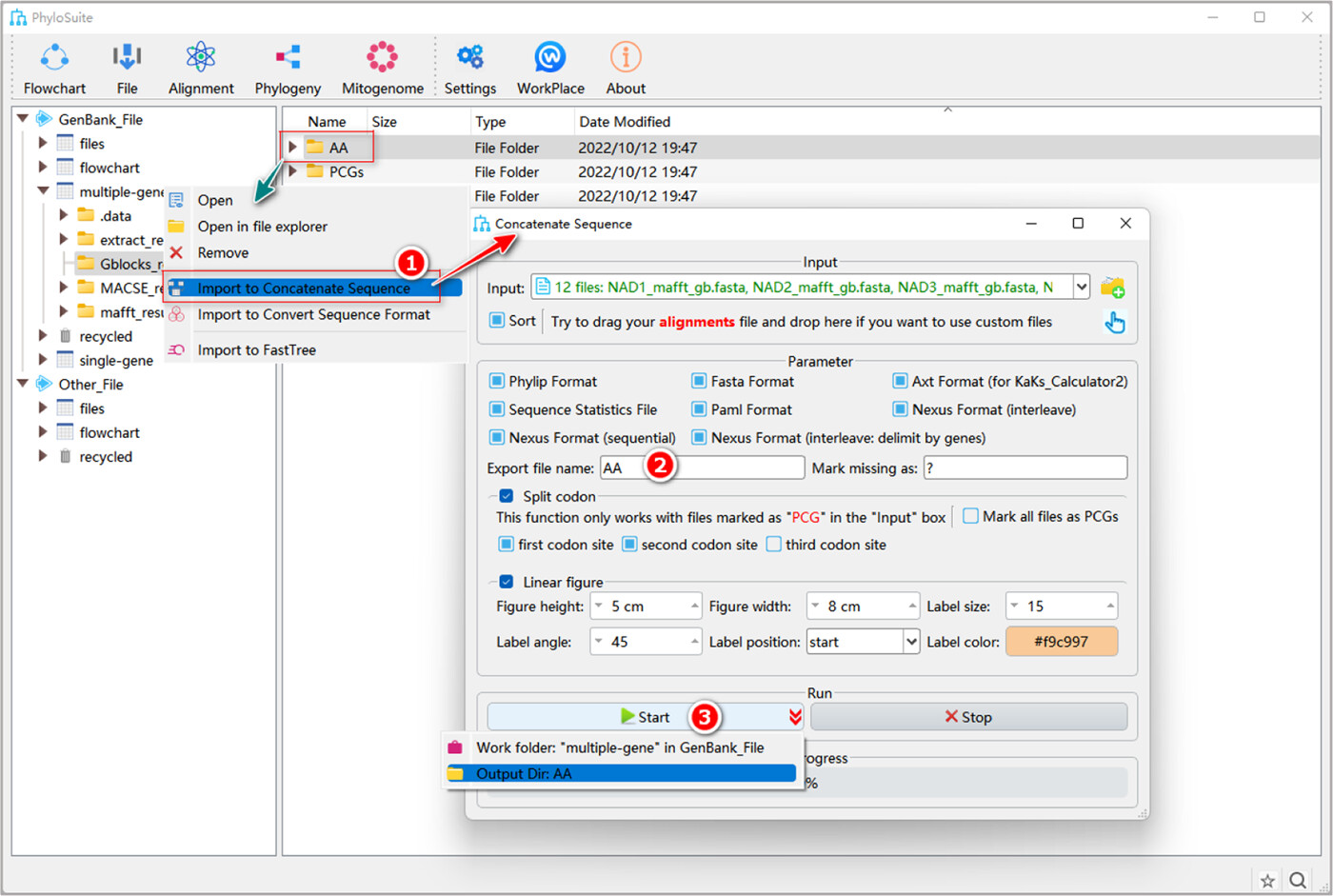1333x896 pixels.
Task: Open Figure height spinner field
Action: pyautogui.click(x=647, y=607)
